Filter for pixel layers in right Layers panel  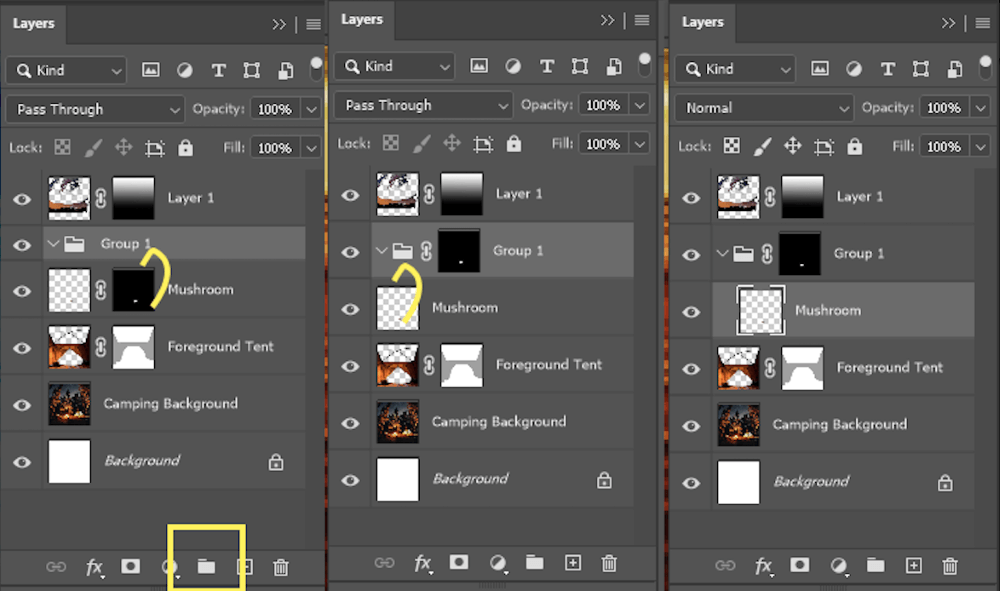point(820,69)
